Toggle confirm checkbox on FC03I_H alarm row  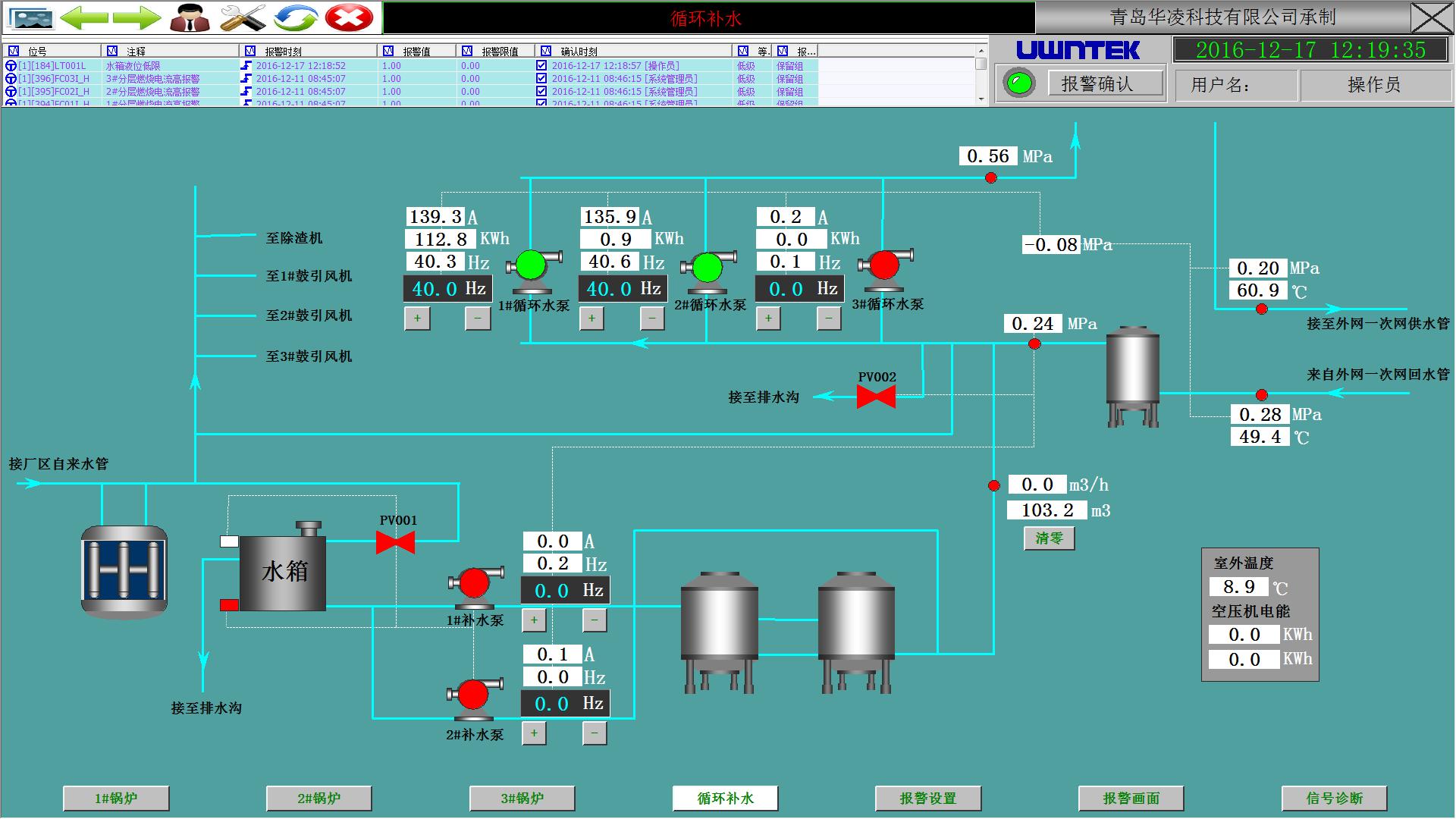541,79
